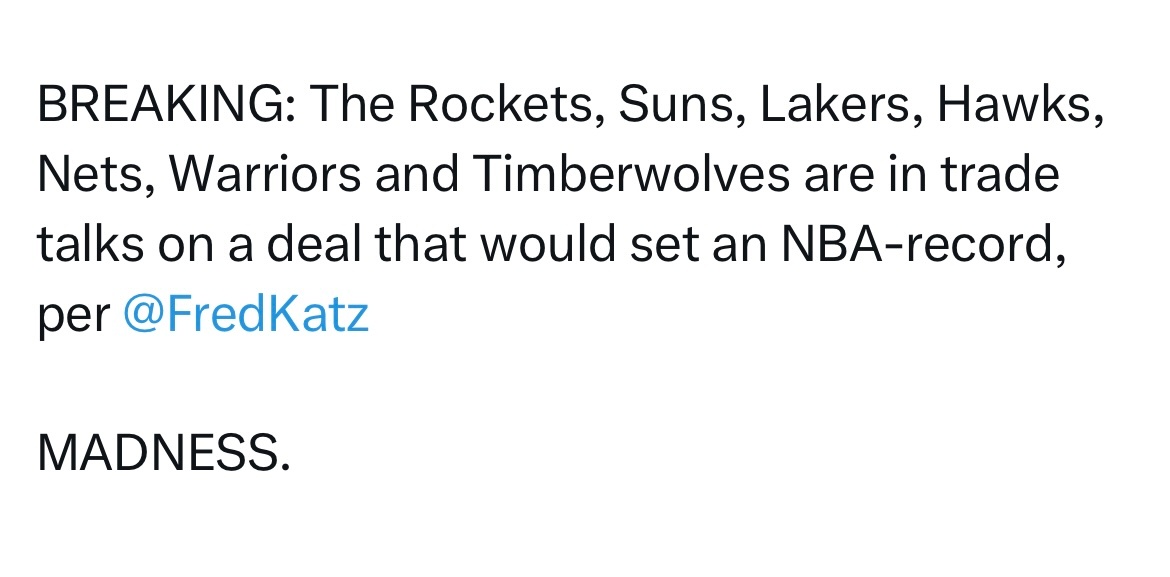This screenshot has height=577, width=1170.
Task: Click the word The after BREAKING
Action: click(x=351, y=105)
